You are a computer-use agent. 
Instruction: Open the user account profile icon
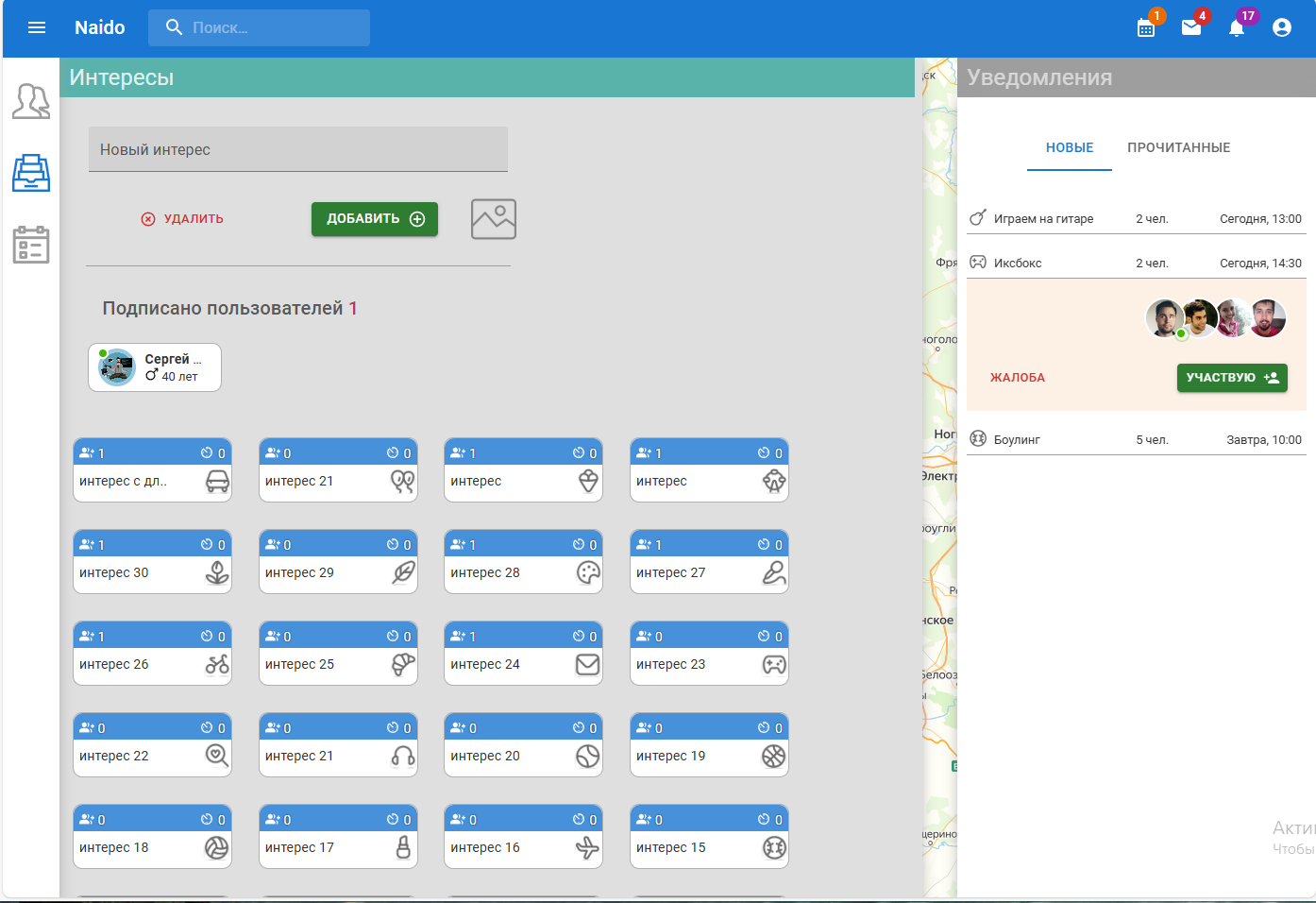click(x=1282, y=27)
